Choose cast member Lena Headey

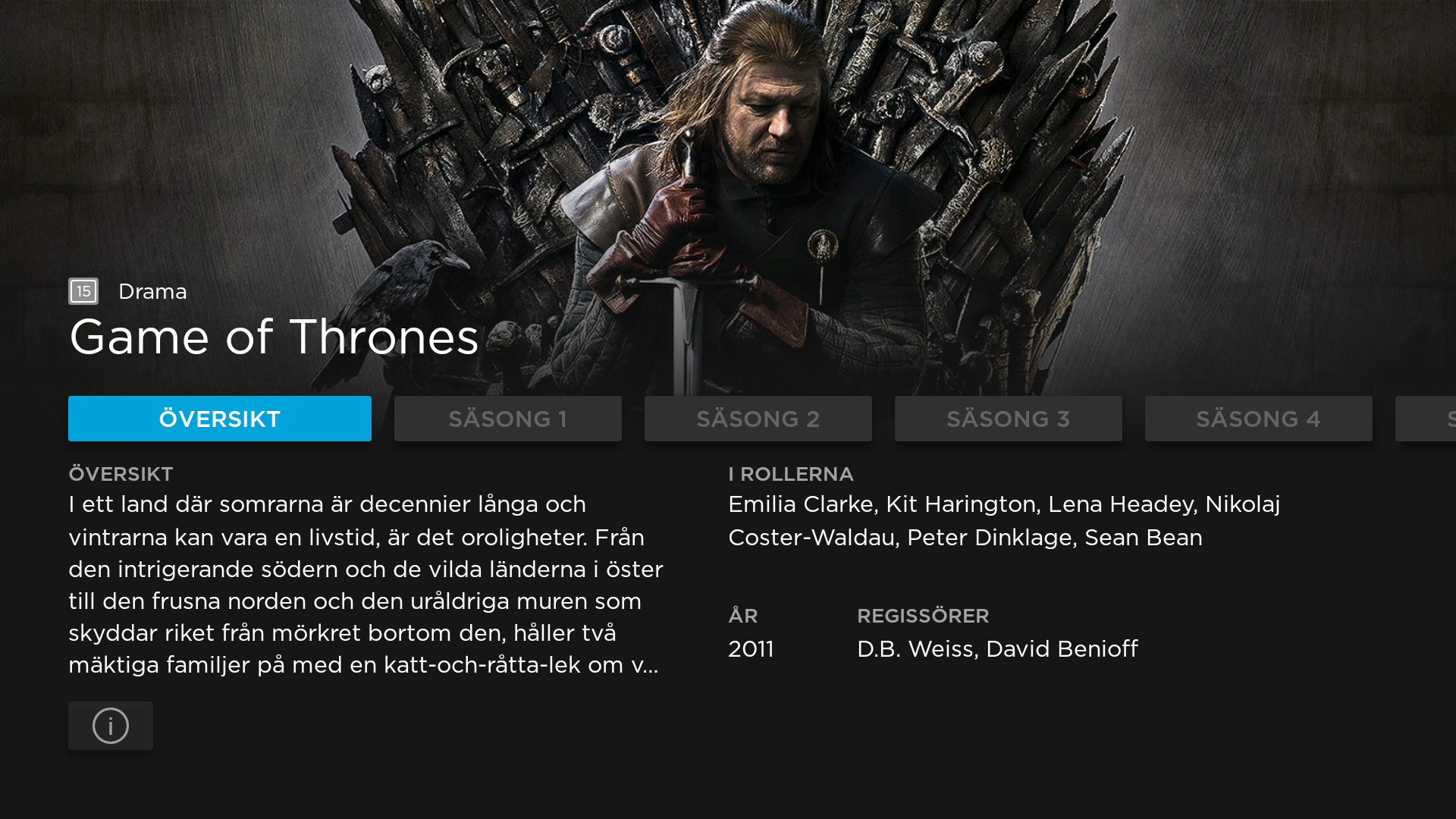point(1122,504)
